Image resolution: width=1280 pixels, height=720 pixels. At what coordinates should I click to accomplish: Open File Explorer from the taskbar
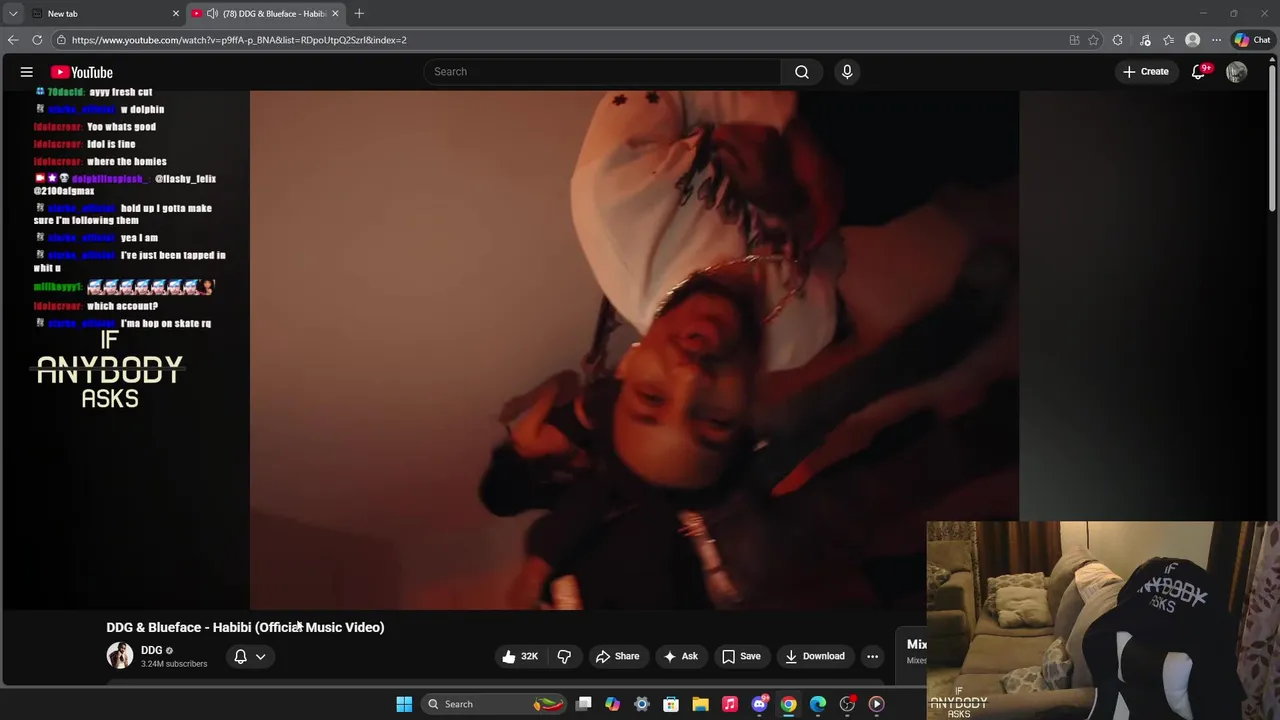701,704
